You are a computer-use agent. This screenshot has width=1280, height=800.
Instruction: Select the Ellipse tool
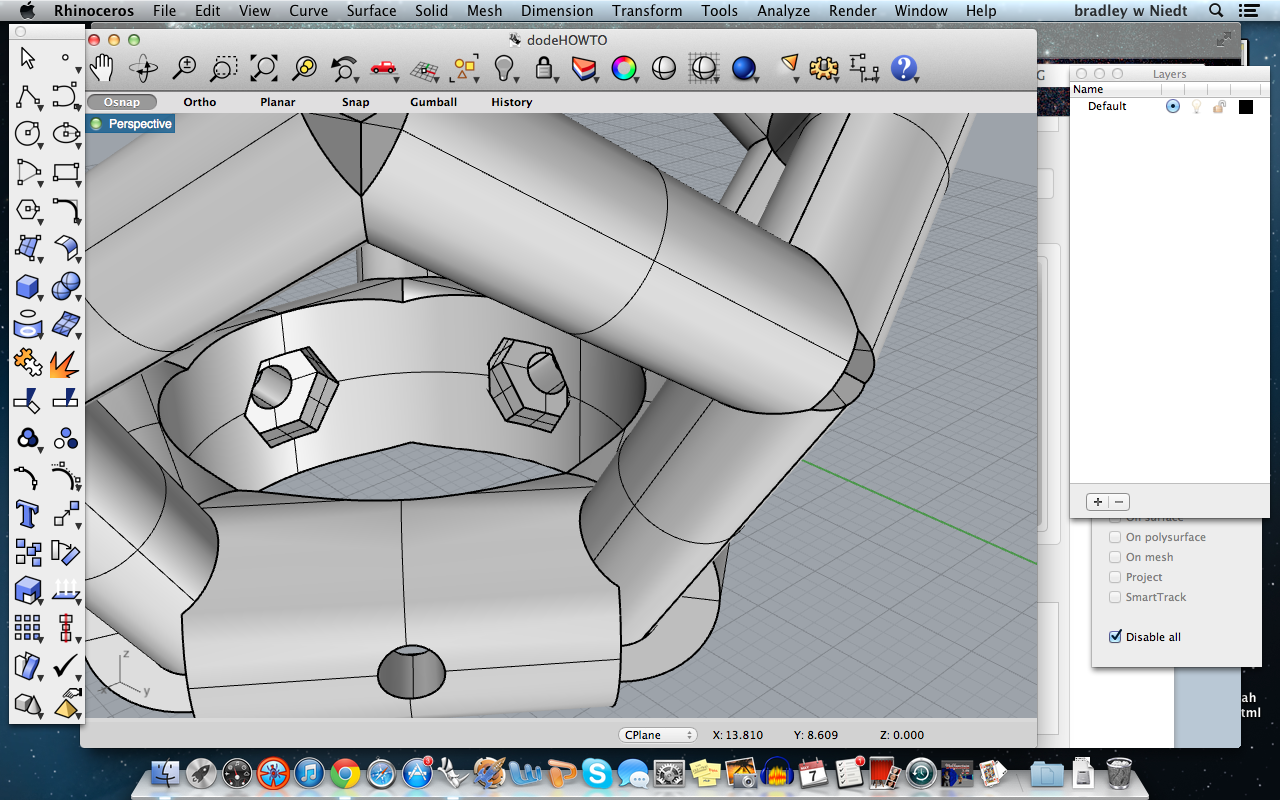pyautogui.click(x=66, y=133)
